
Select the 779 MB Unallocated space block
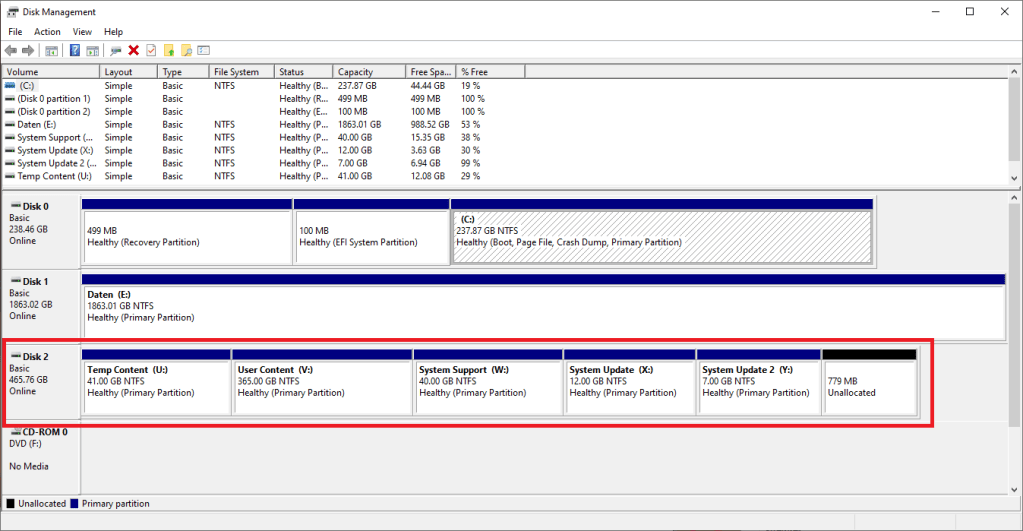(x=868, y=387)
